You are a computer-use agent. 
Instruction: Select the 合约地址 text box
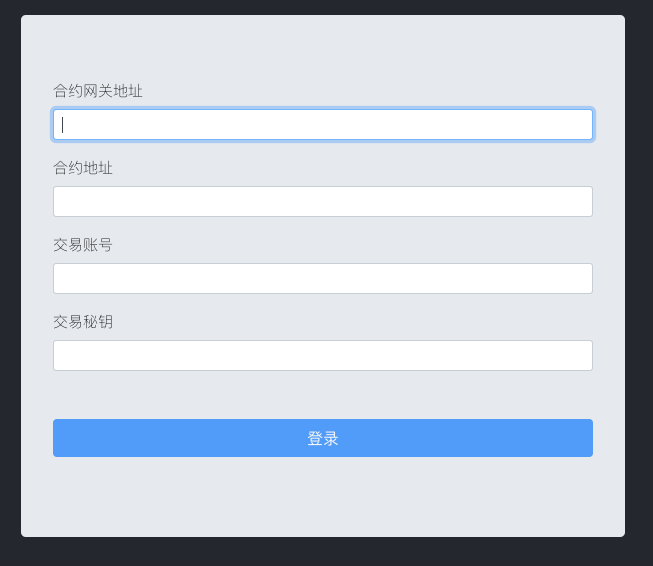323,202
